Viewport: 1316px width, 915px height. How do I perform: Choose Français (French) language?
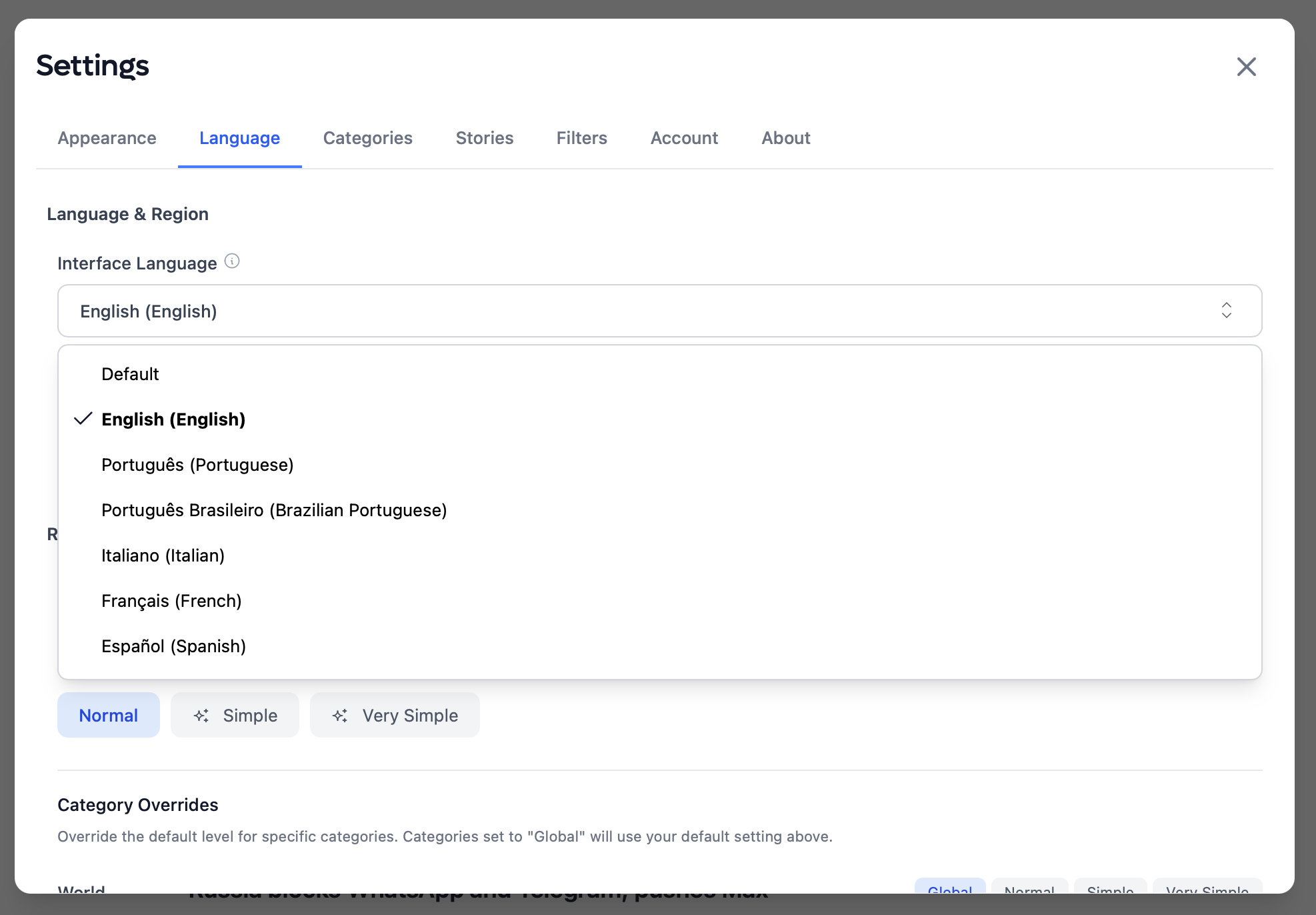[171, 601]
